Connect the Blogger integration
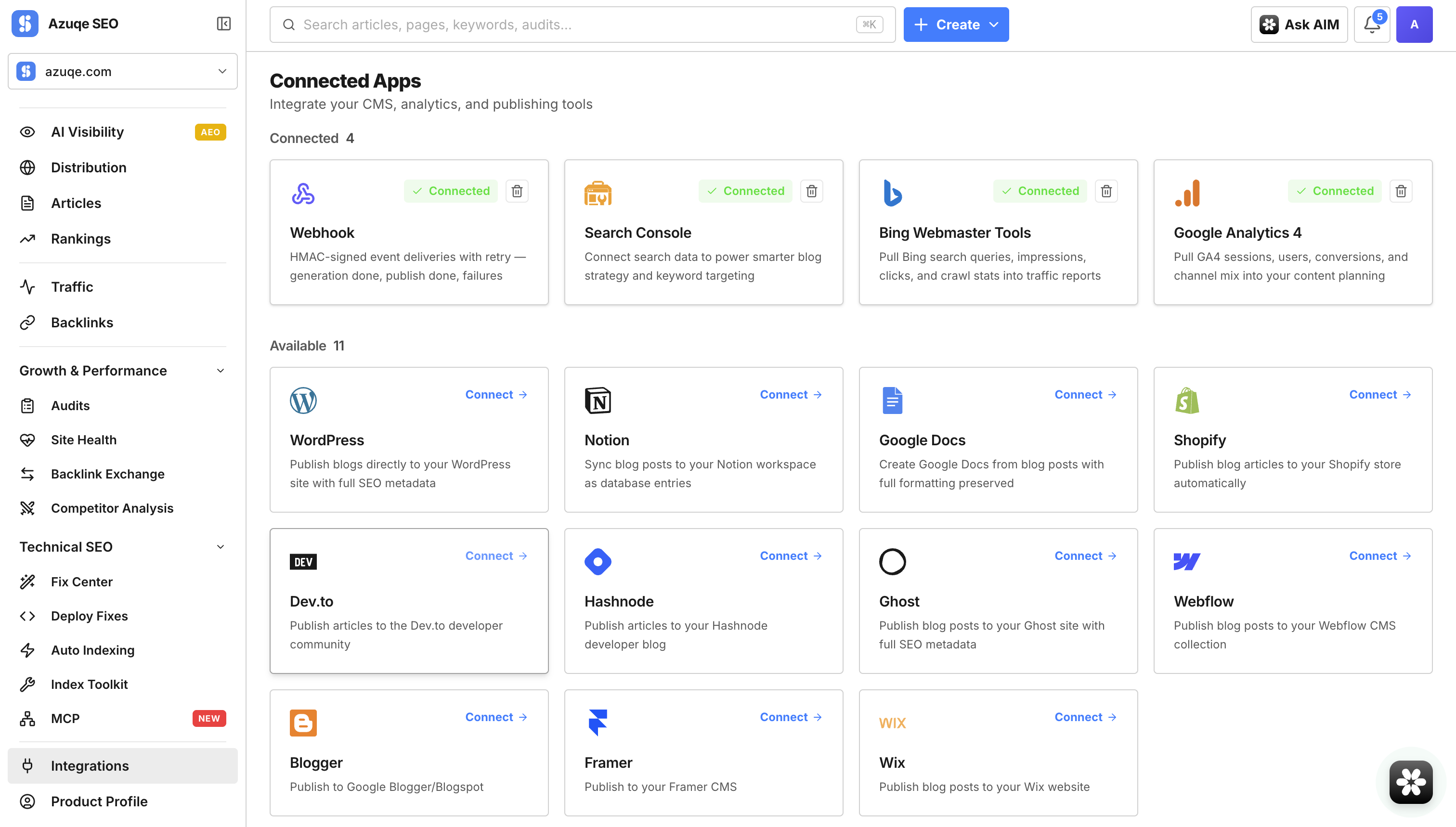The width and height of the screenshot is (1456, 827). 496,717
